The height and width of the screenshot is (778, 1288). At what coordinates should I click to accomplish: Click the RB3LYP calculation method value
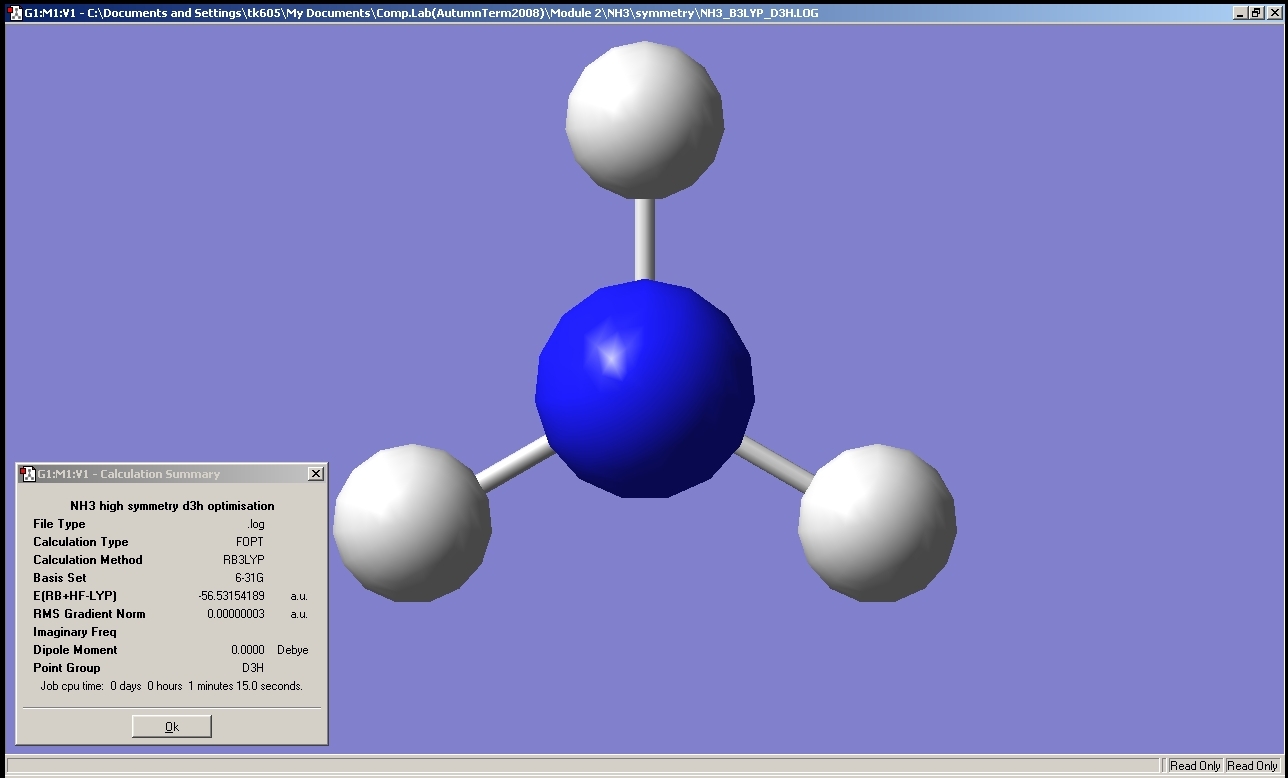[243, 560]
